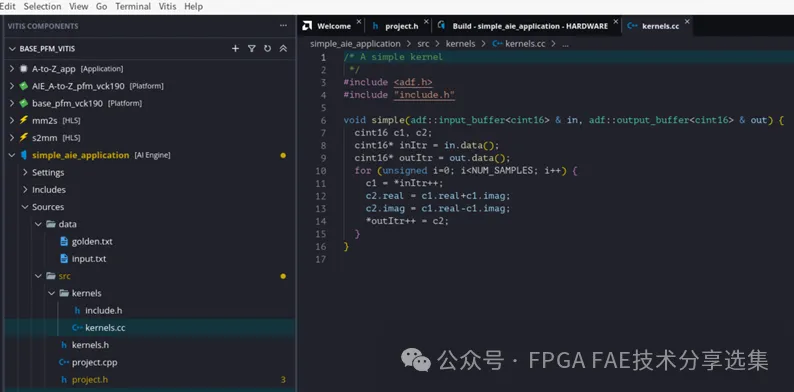The width and height of the screenshot is (794, 392).
Task: Click the kernels breadcrumb segment
Action: coord(460,44)
